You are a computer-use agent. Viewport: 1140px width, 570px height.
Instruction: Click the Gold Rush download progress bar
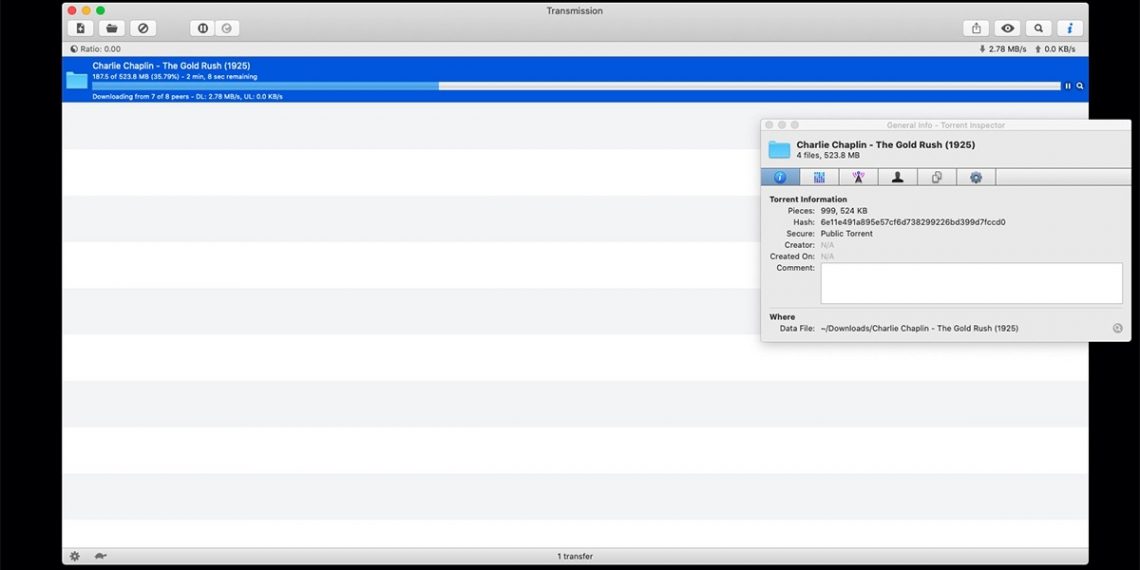pyautogui.click(x=577, y=86)
